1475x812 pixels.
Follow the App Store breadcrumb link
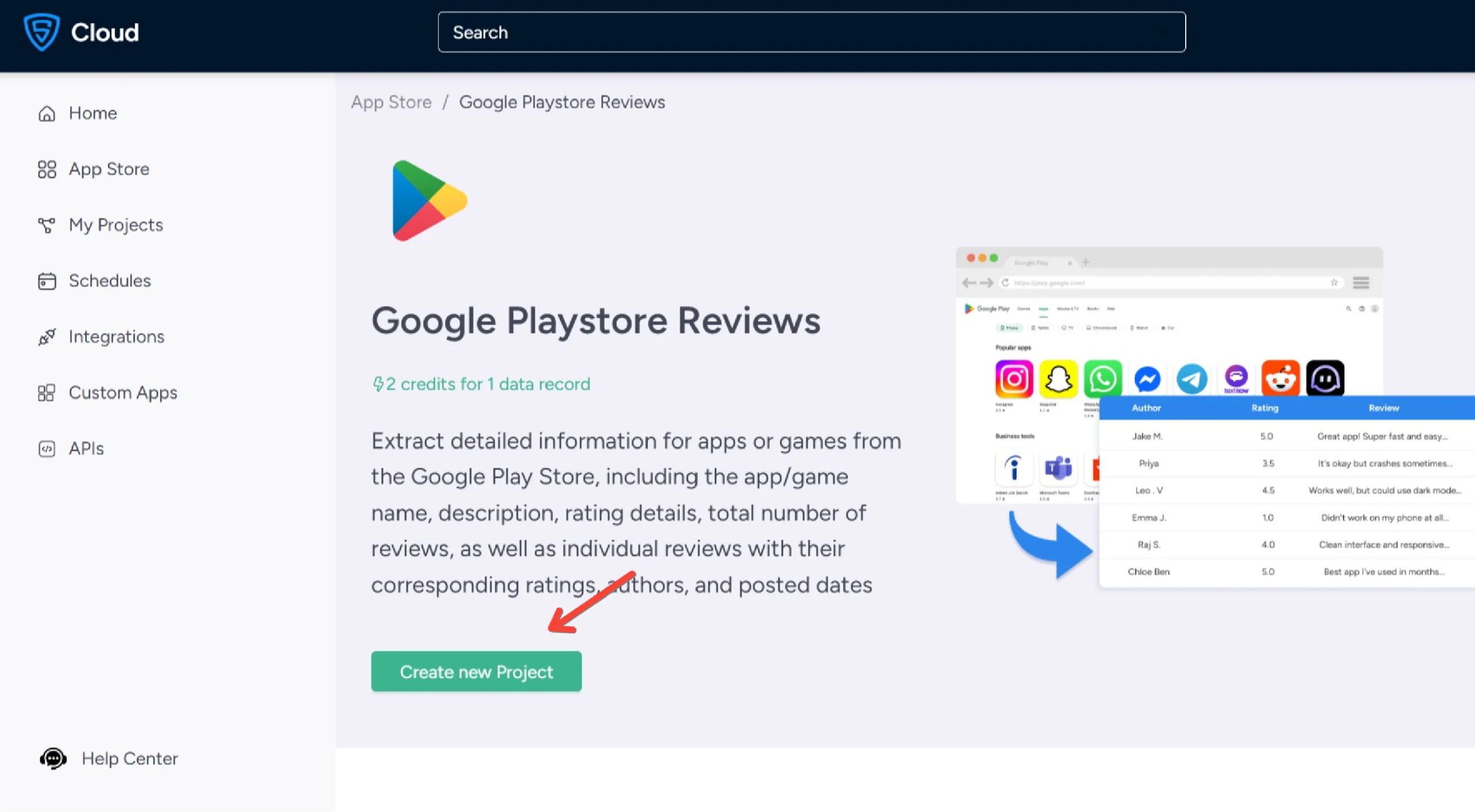391,102
